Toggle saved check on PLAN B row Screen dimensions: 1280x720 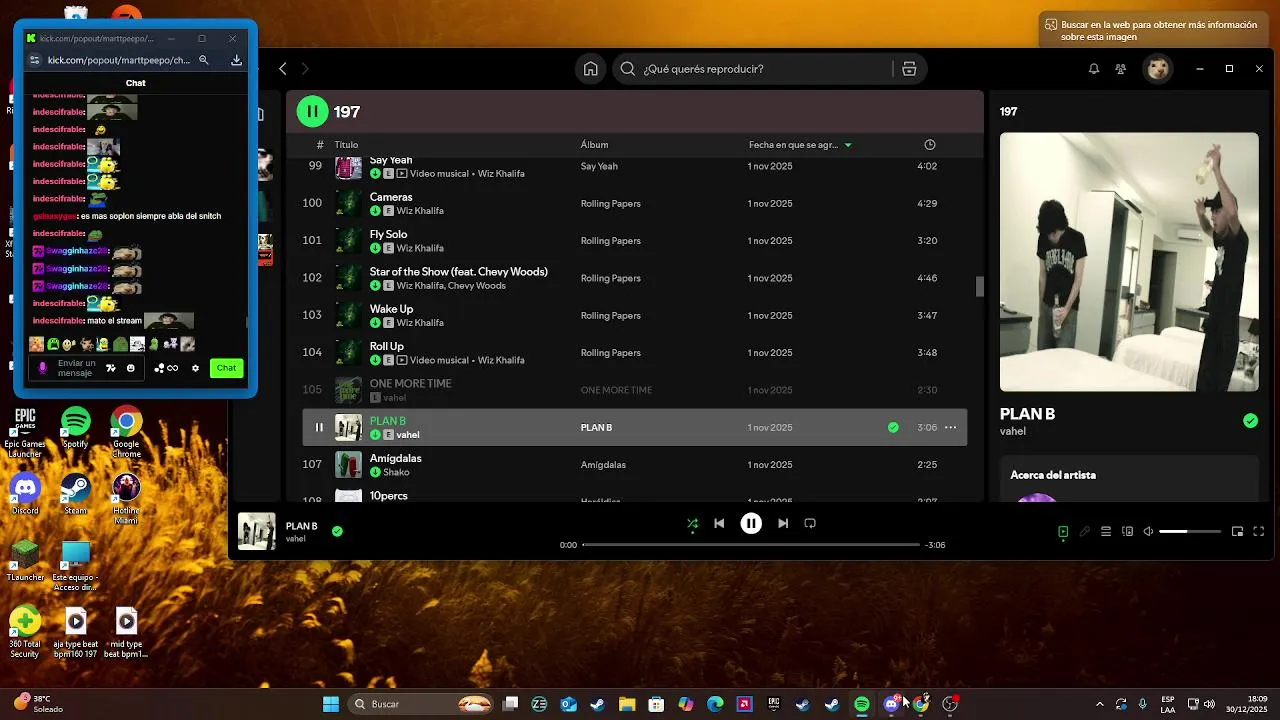[893, 428]
